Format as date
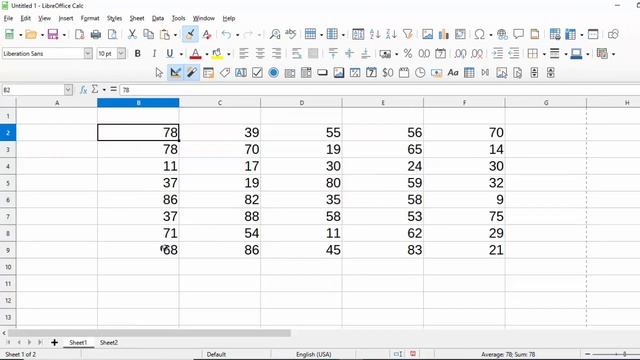The height and width of the screenshot is (360, 640). click(x=440, y=53)
